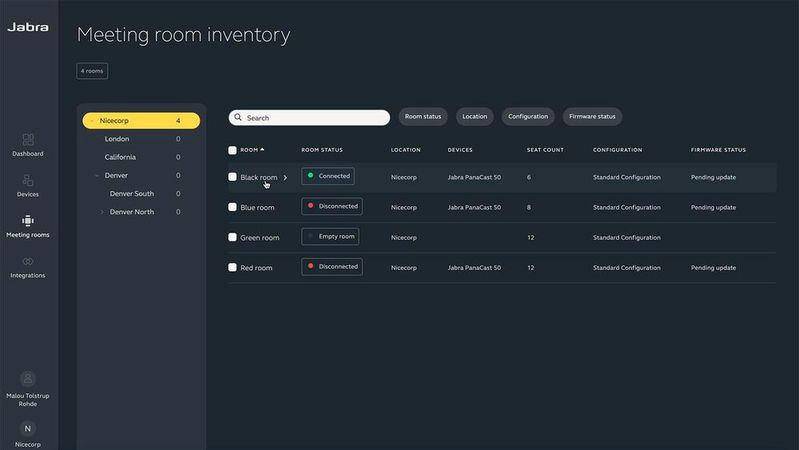Select the Meeting rooms sidebar icon

[x=28, y=221]
